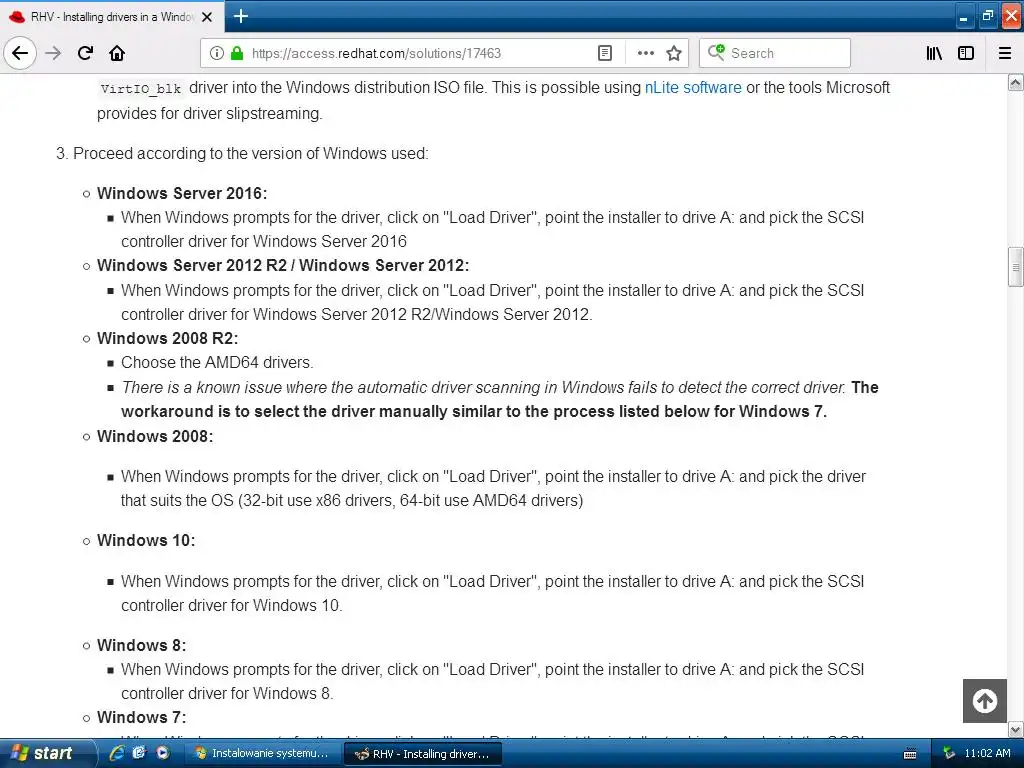Follow the nLite software link

[x=693, y=88]
